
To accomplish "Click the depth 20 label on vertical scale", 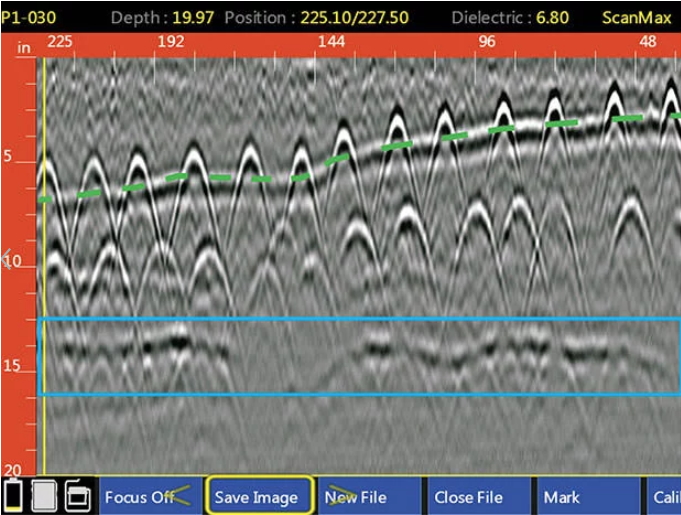I will 12,470.
